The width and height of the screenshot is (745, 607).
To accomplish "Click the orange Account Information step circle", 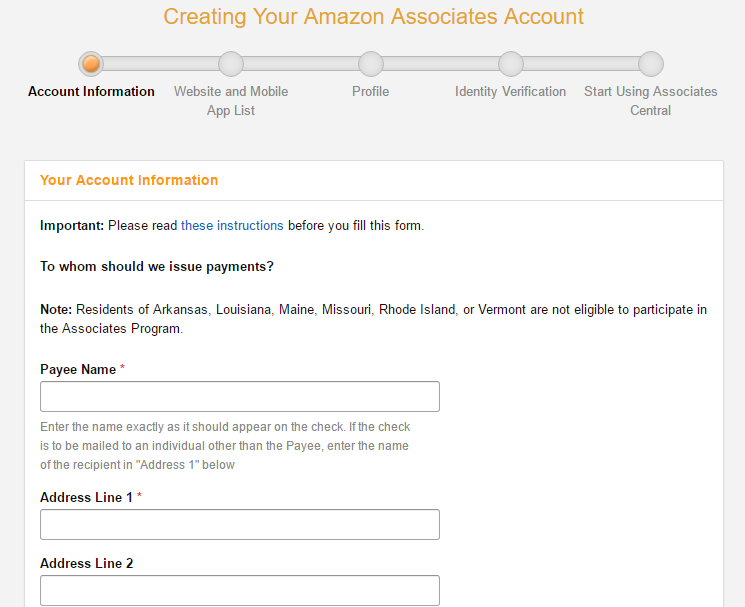I will 91,64.
